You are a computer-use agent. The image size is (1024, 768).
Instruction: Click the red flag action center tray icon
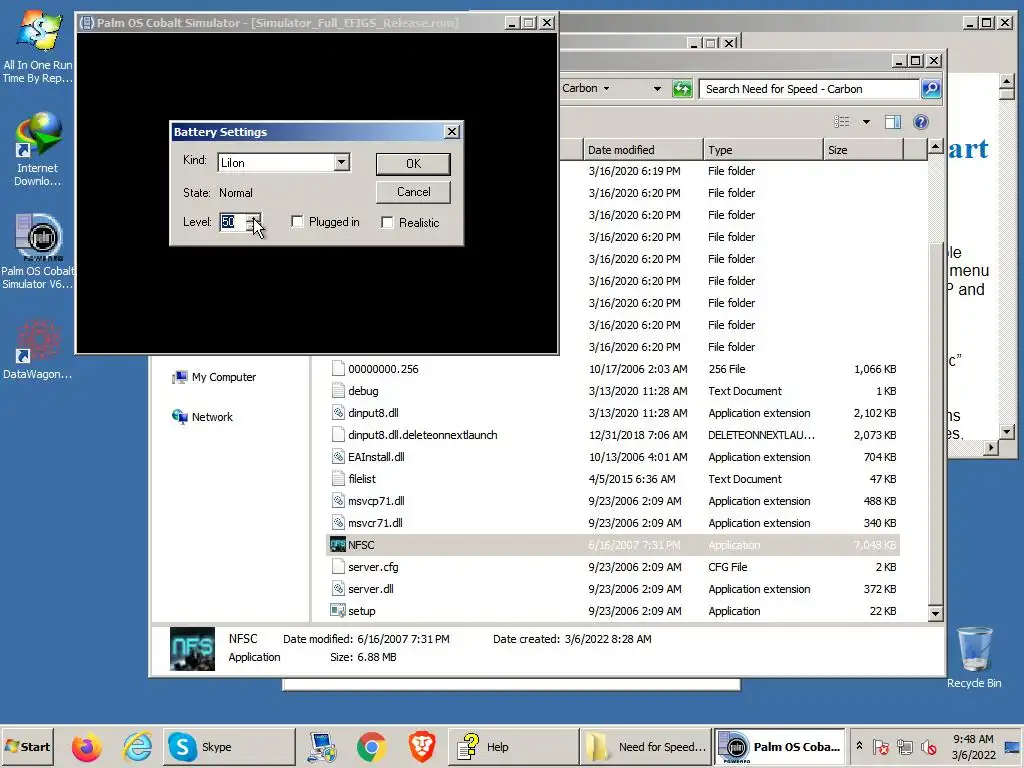tap(880, 746)
